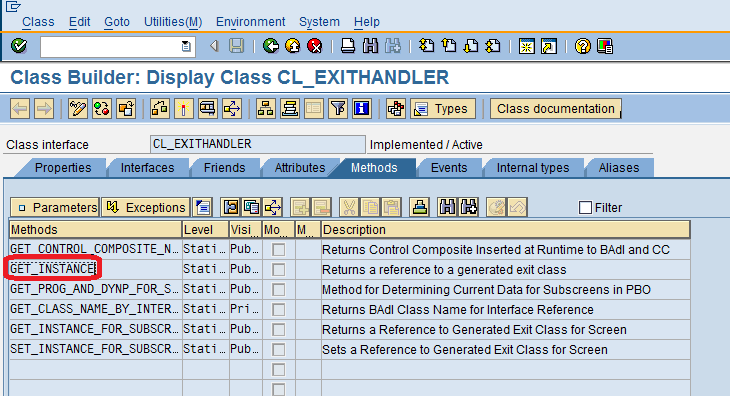The width and height of the screenshot is (730, 396).
Task: Toggle checkbox in SET_INSTANCE_FOR_SUBSCR row
Action: pyautogui.click(x=278, y=350)
